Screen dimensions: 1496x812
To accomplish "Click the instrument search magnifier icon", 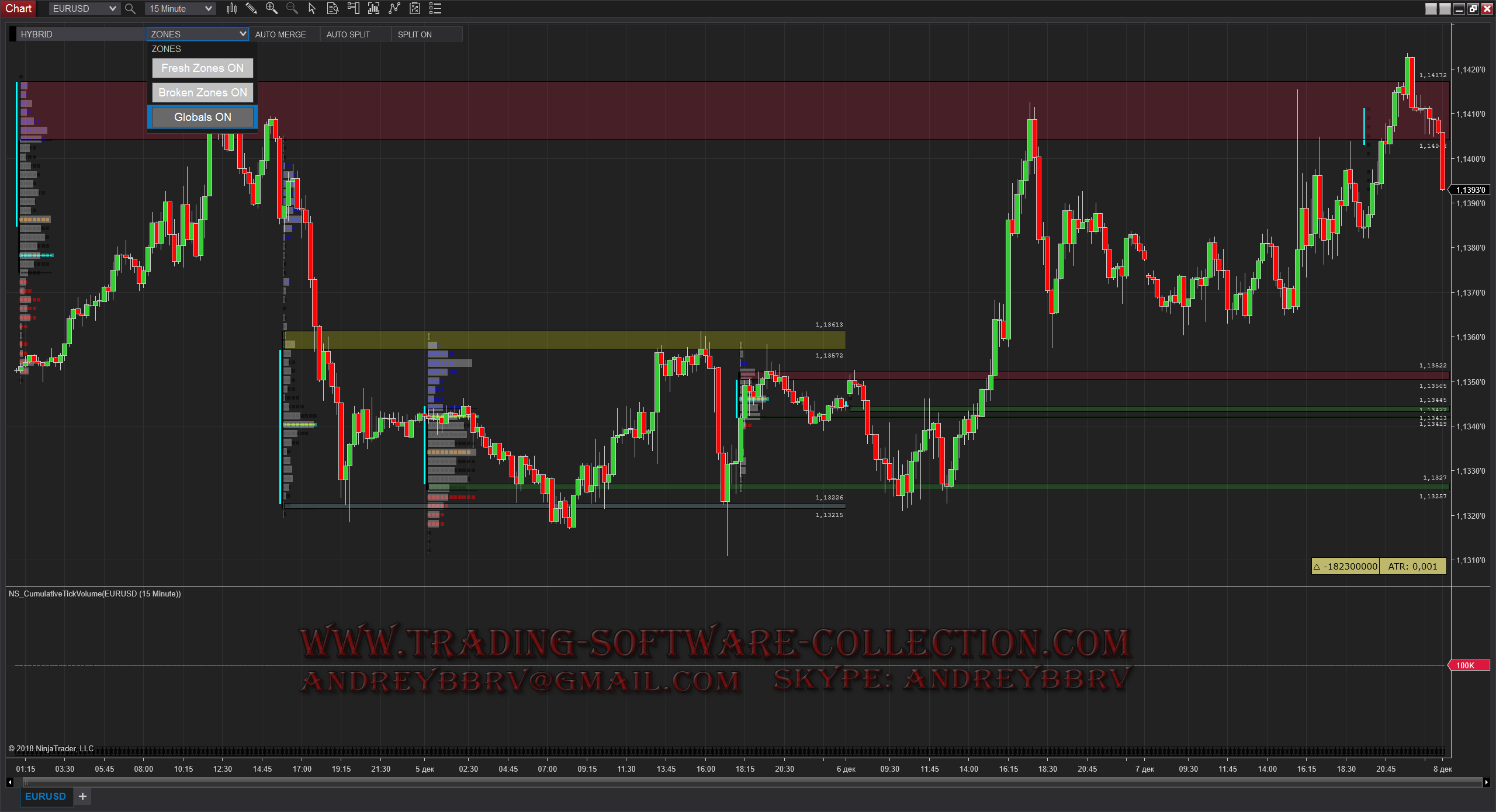I will tap(130, 9).
